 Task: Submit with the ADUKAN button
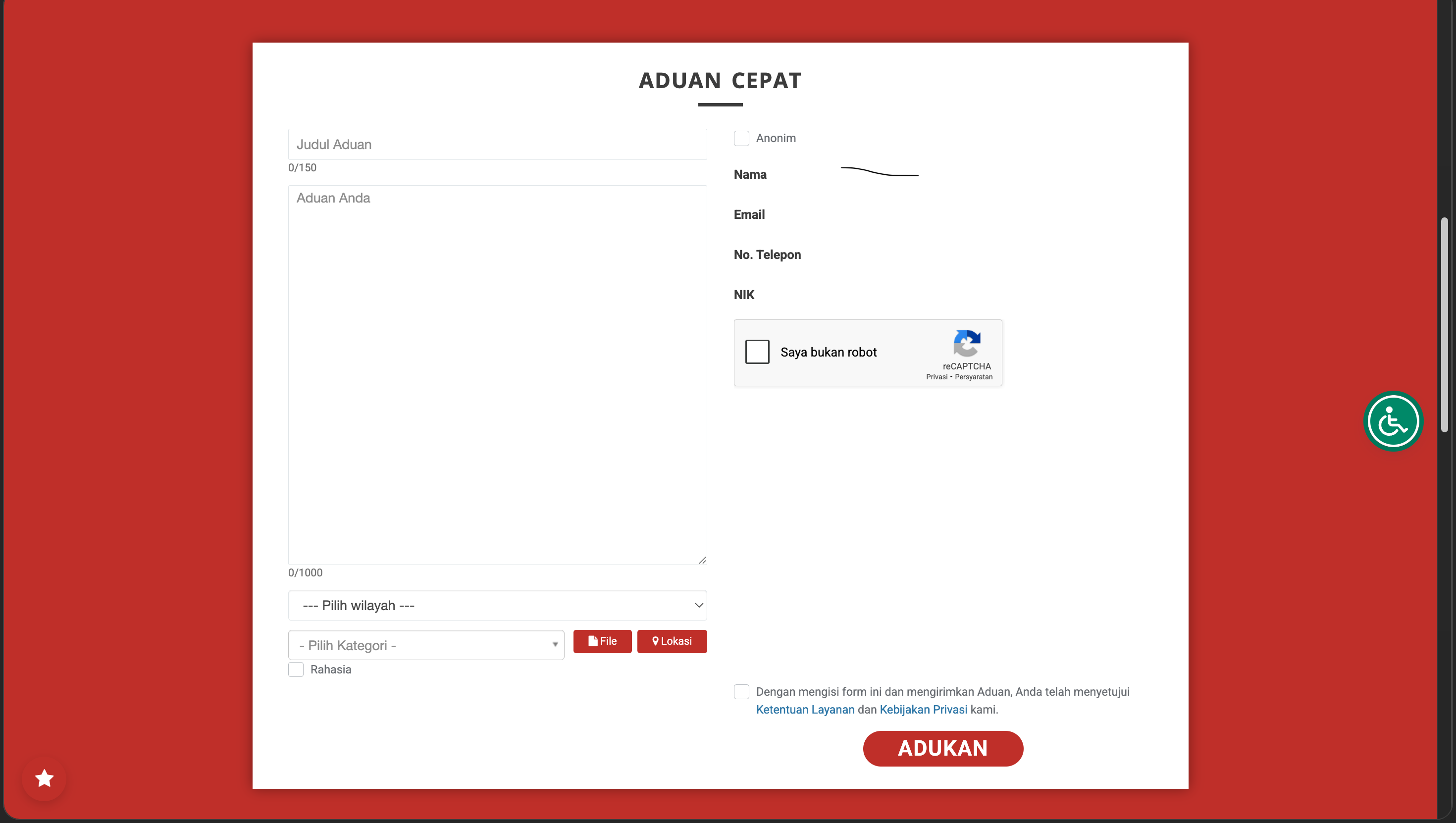943,748
